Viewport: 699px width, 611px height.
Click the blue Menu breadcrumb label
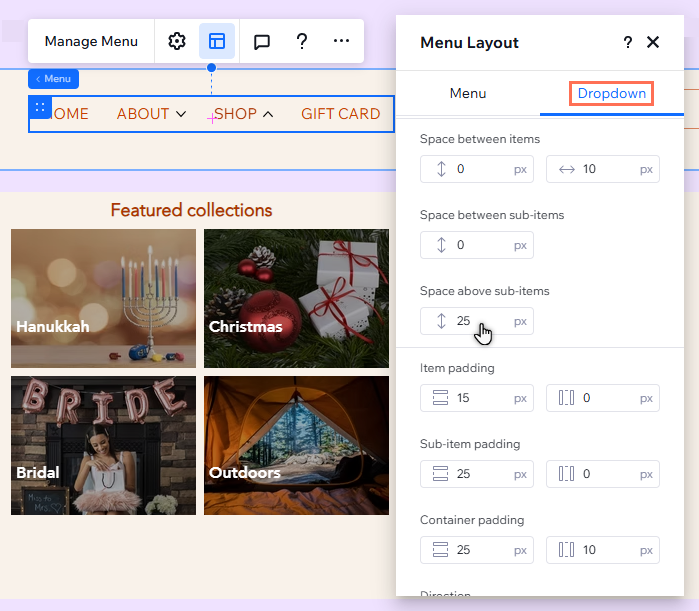tap(53, 79)
